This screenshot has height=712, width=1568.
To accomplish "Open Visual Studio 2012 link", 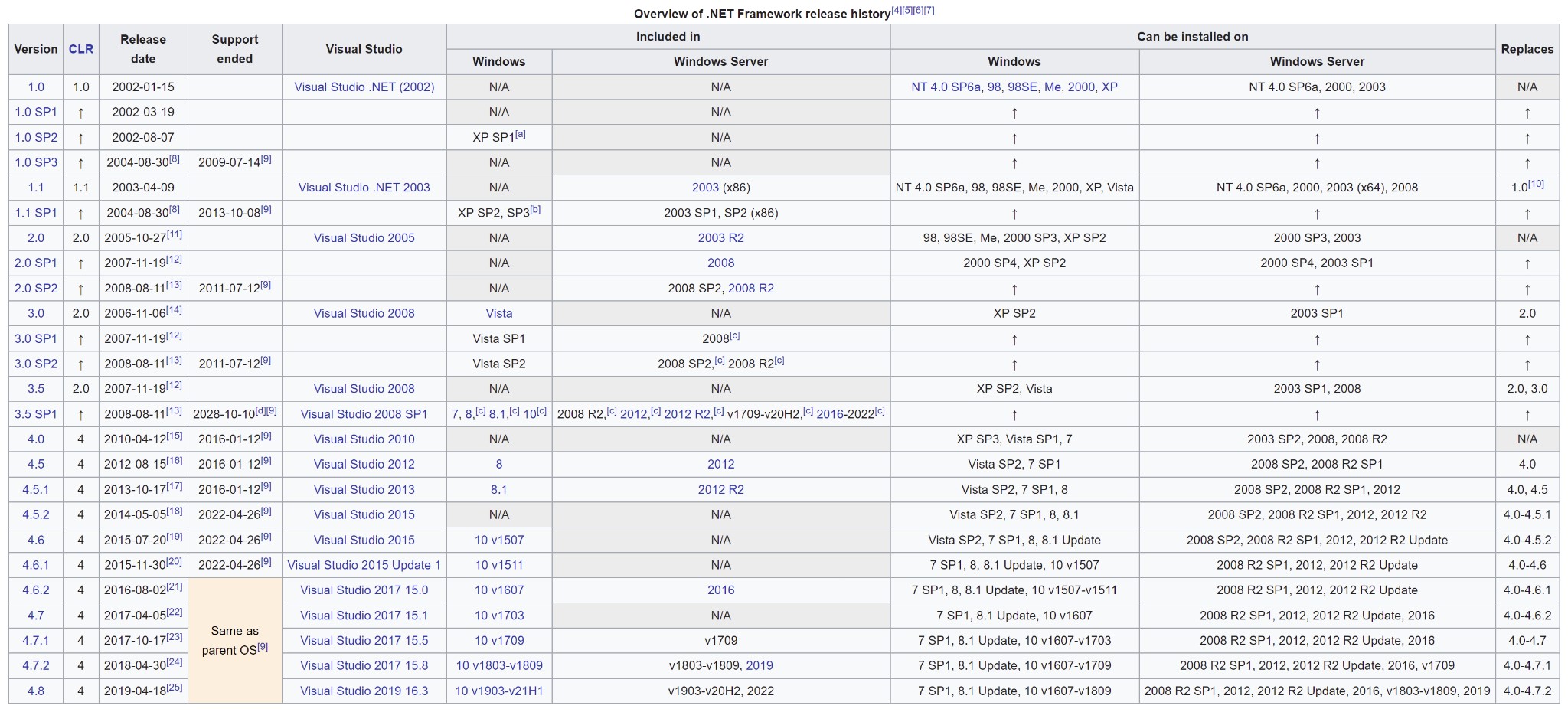I will [364, 464].
